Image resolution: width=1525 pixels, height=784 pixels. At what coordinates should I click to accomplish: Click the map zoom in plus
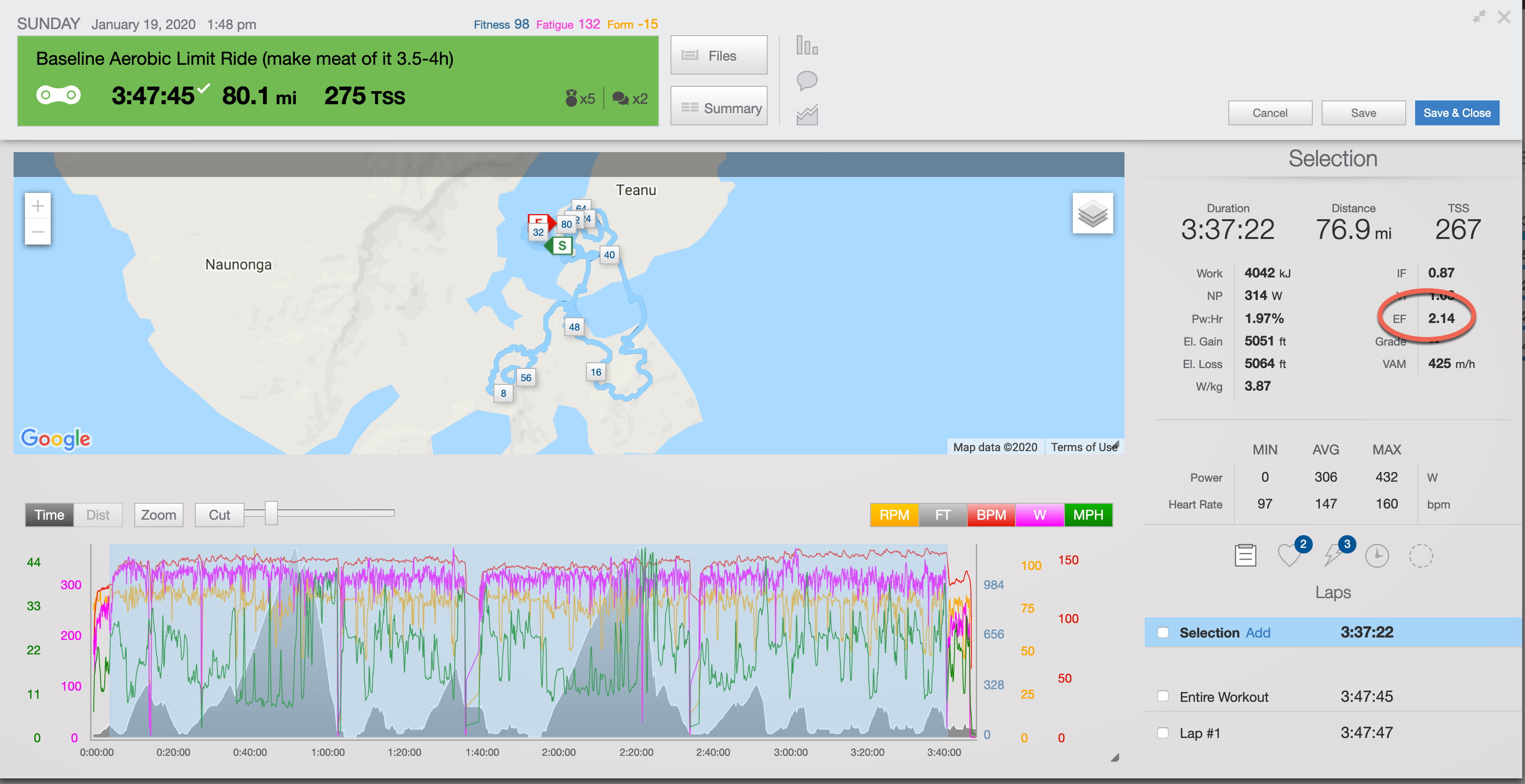(37, 206)
